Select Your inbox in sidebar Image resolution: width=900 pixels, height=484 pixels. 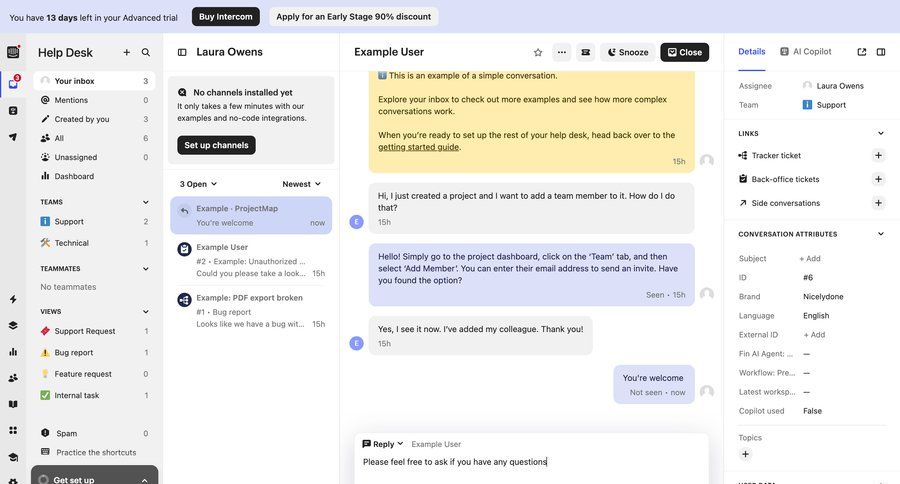(94, 81)
